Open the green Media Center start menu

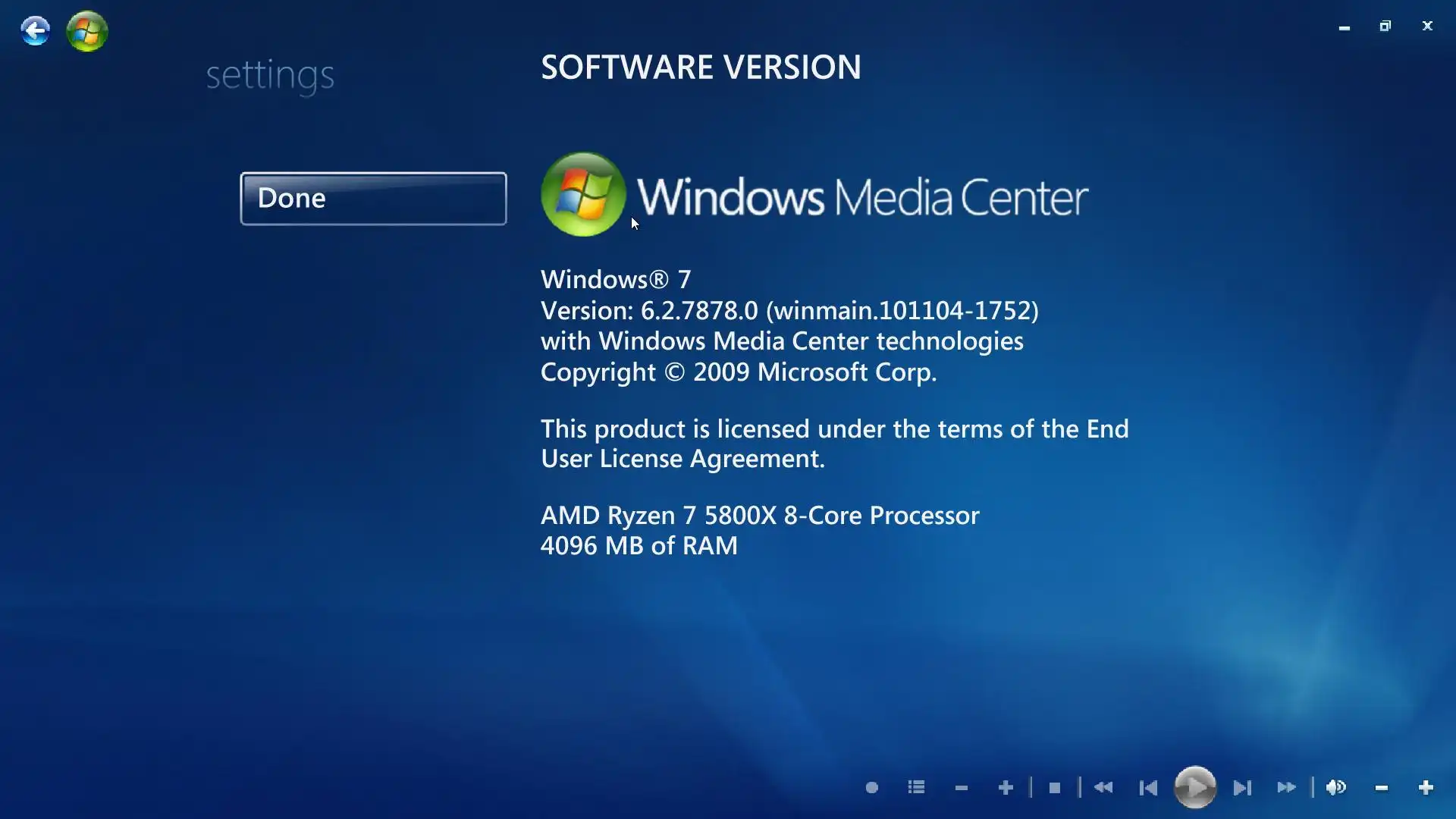point(87,31)
